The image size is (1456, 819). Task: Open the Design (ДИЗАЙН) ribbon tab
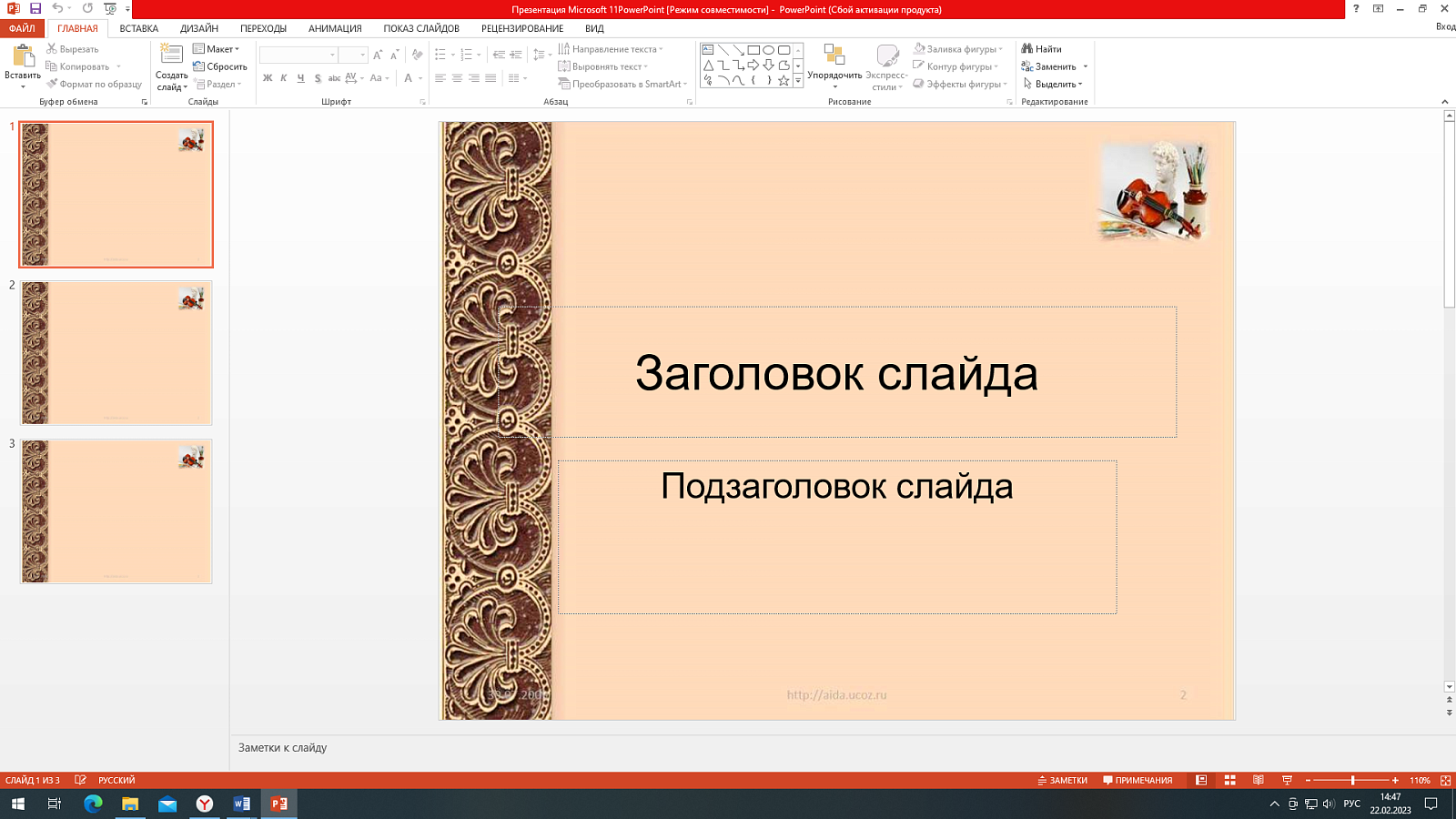tap(198, 28)
